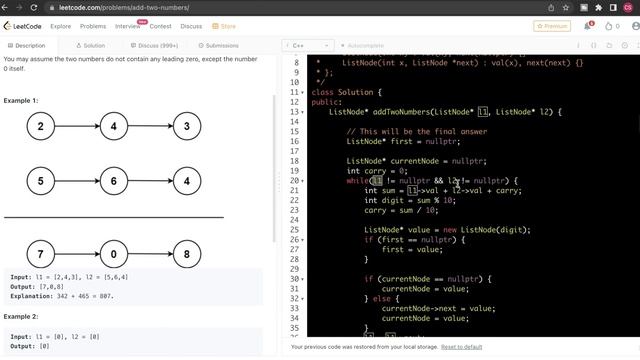
Task: Open the Chrome profile avatar
Action: [628, 7]
